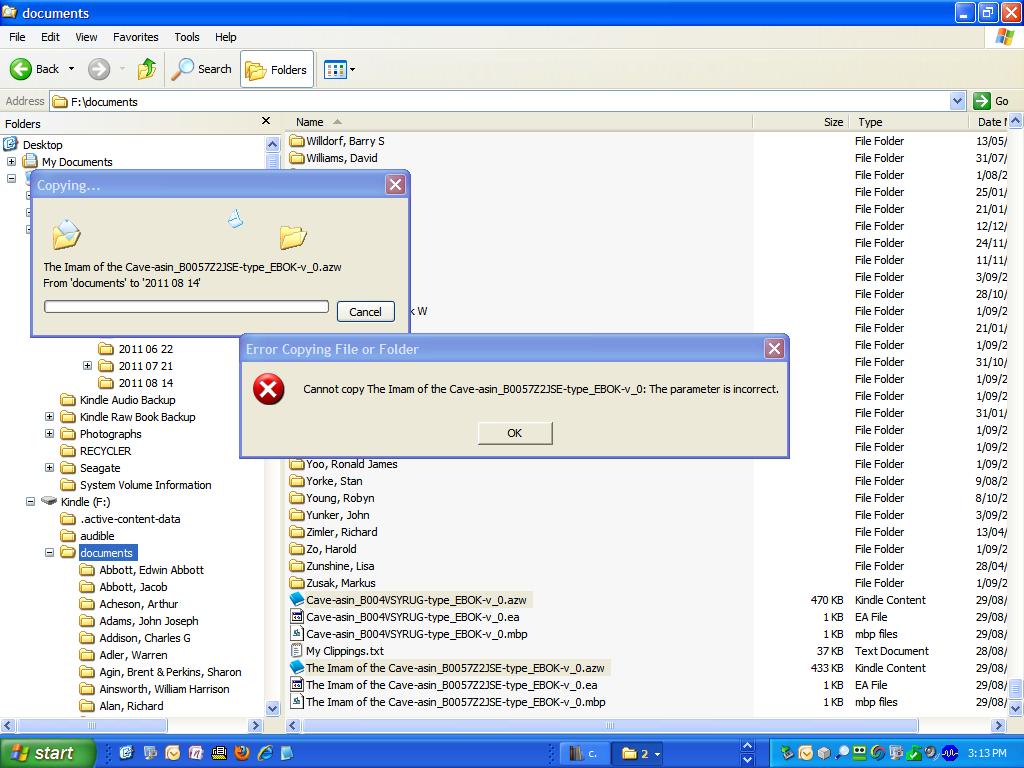Image resolution: width=1024 pixels, height=768 pixels.
Task: Cancel the copying operation
Action: 365,312
